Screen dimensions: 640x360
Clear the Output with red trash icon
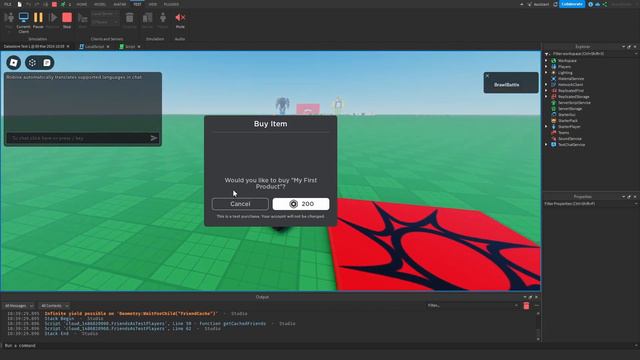527,306
